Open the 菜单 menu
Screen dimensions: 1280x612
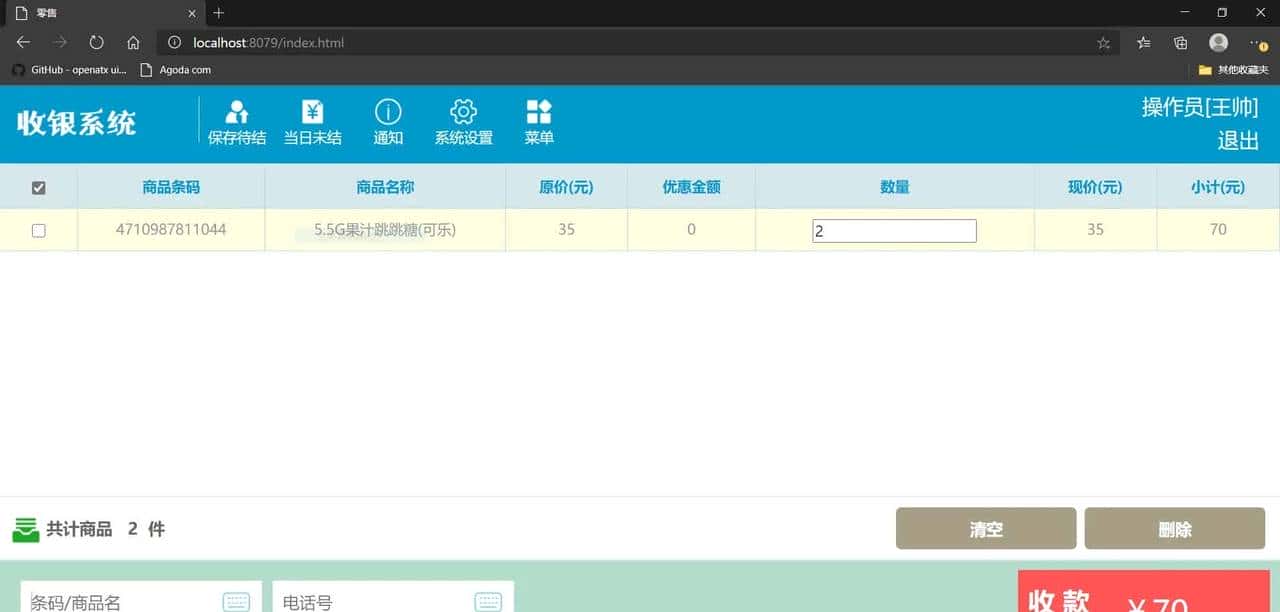[538, 120]
